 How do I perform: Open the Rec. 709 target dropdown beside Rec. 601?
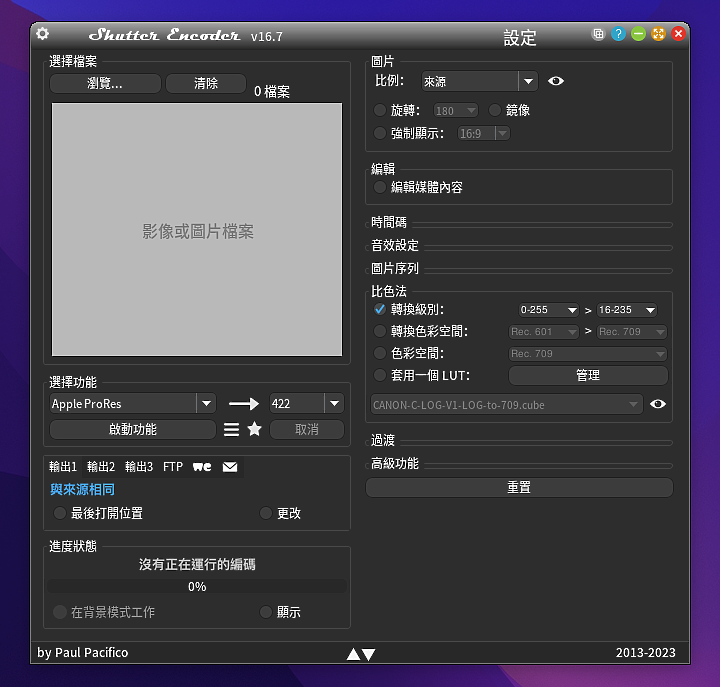coord(632,332)
